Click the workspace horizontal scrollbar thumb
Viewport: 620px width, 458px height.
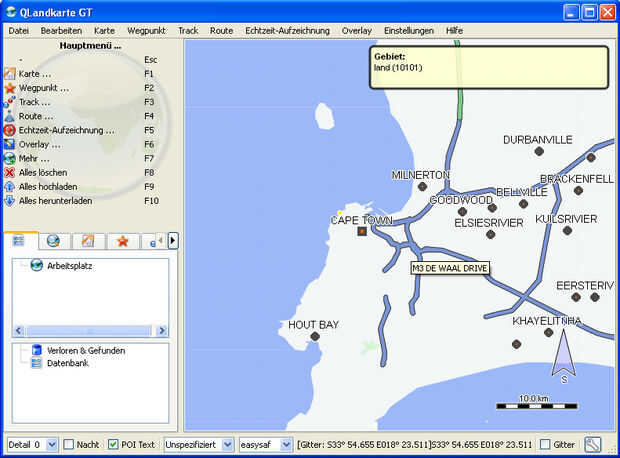(89, 331)
